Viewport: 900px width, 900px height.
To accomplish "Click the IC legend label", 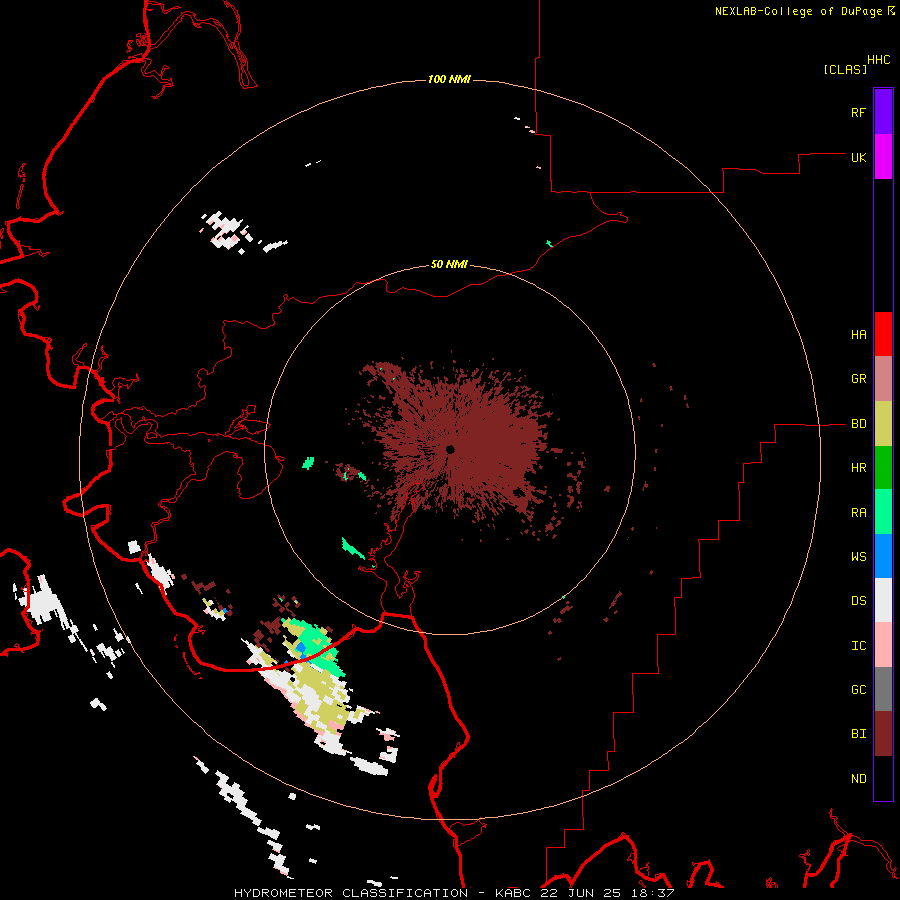I will [x=858, y=646].
